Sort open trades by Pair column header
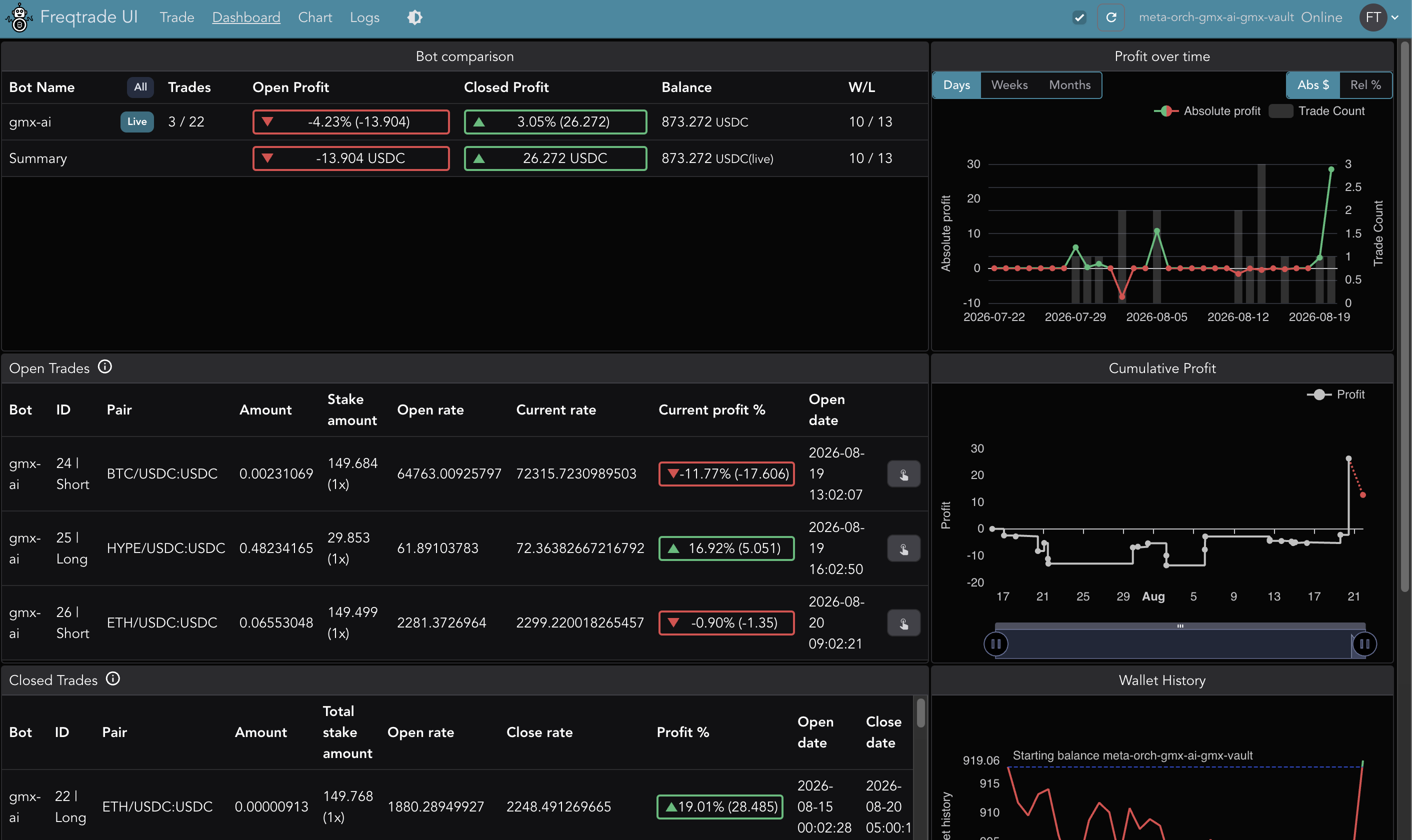The height and width of the screenshot is (840, 1412). pos(119,410)
